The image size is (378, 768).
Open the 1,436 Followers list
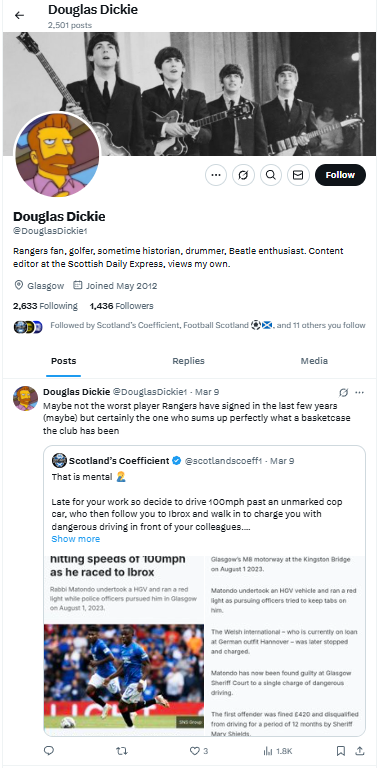coord(121,306)
